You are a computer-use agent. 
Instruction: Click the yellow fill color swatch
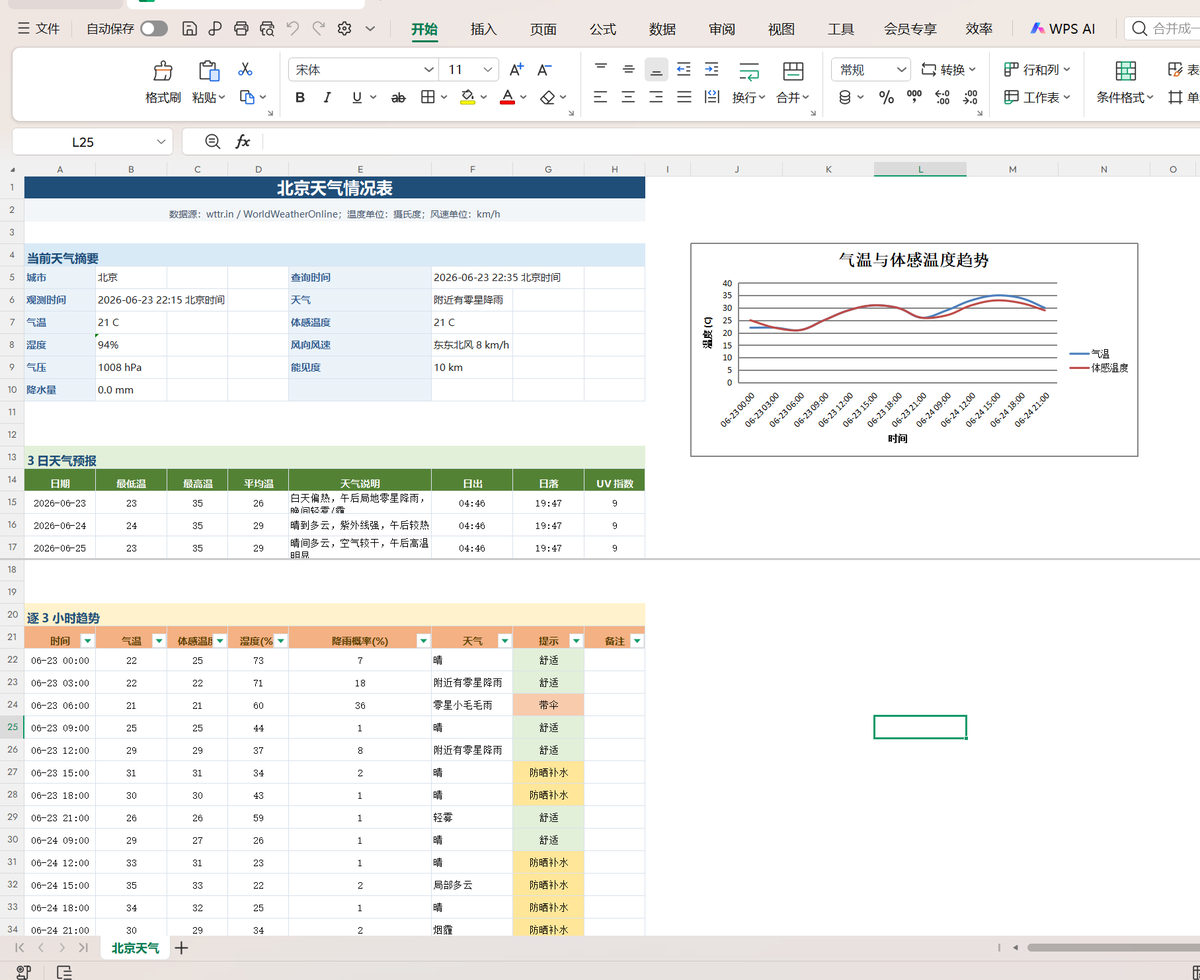pos(467,98)
